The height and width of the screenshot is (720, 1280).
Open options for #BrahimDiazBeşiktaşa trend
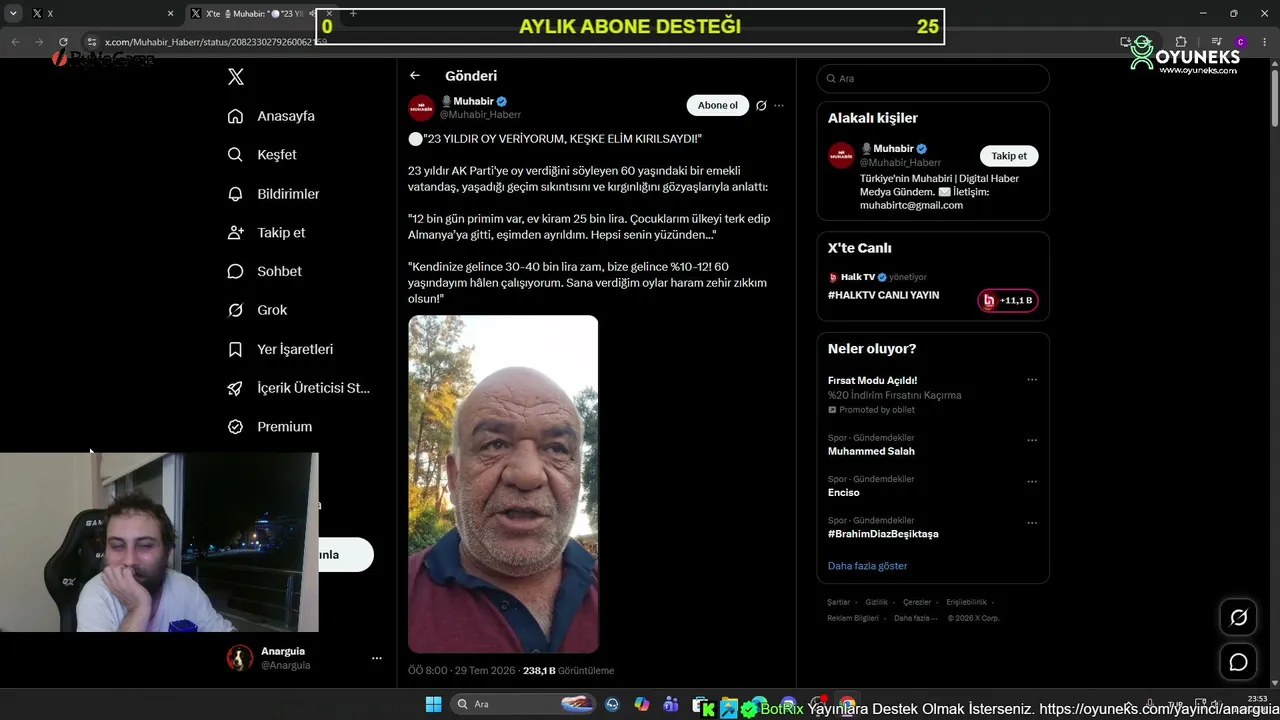pyautogui.click(x=1032, y=523)
